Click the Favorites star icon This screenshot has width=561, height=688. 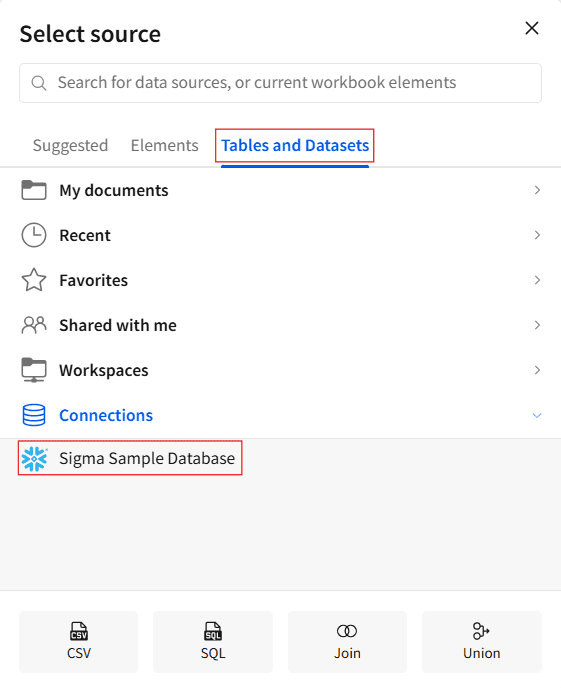tap(34, 280)
